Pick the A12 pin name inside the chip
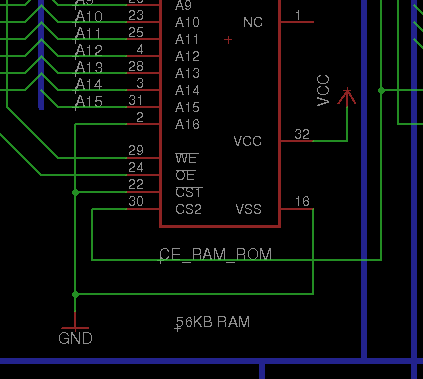The height and width of the screenshot is (379, 423). pos(187,56)
